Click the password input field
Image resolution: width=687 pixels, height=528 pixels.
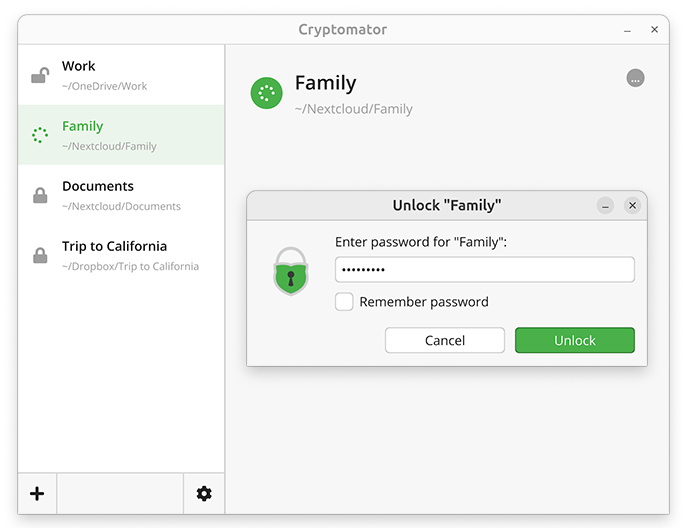(x=485, y=270)
